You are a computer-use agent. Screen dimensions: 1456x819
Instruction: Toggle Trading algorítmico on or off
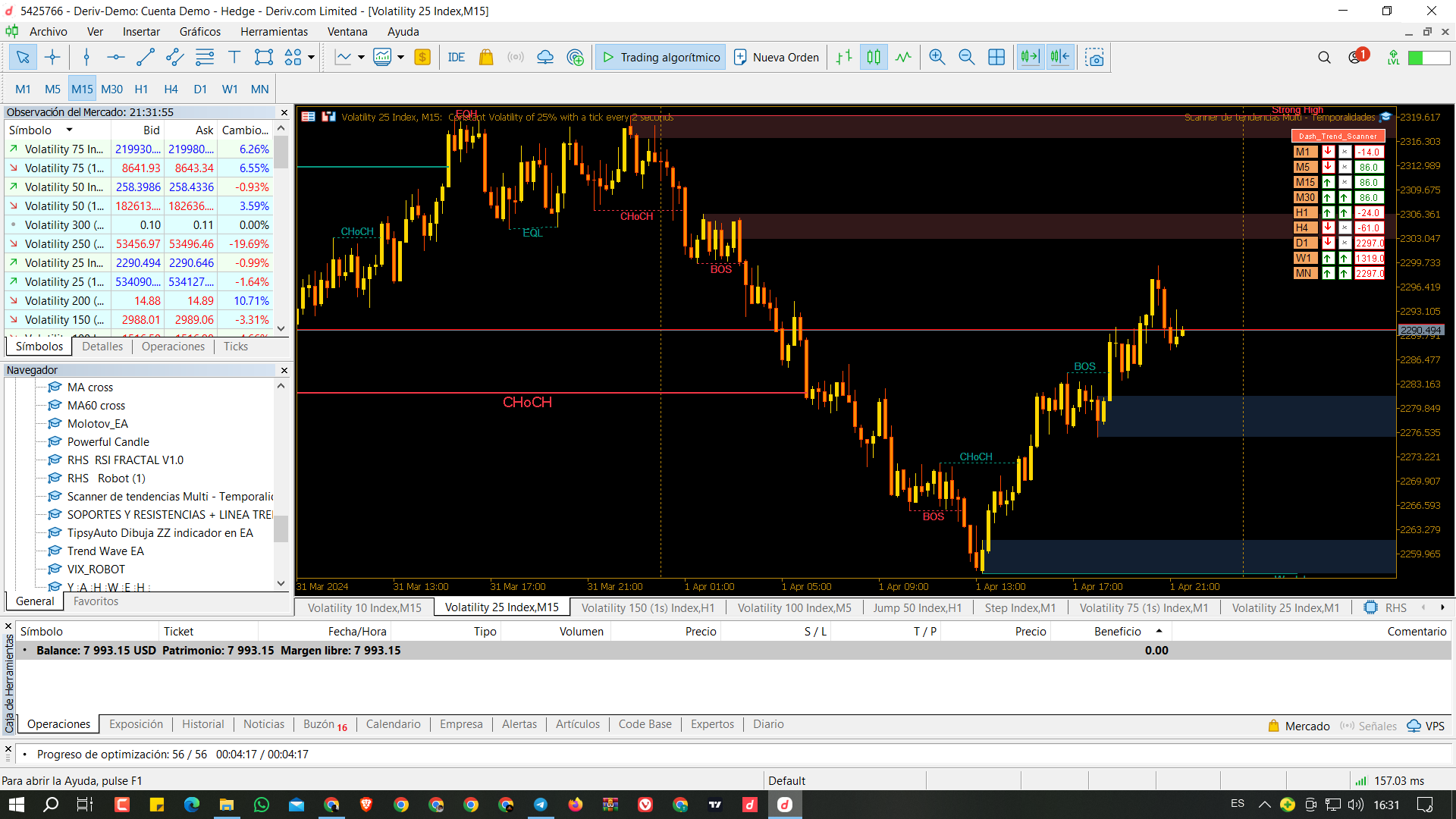click(661, 58)
